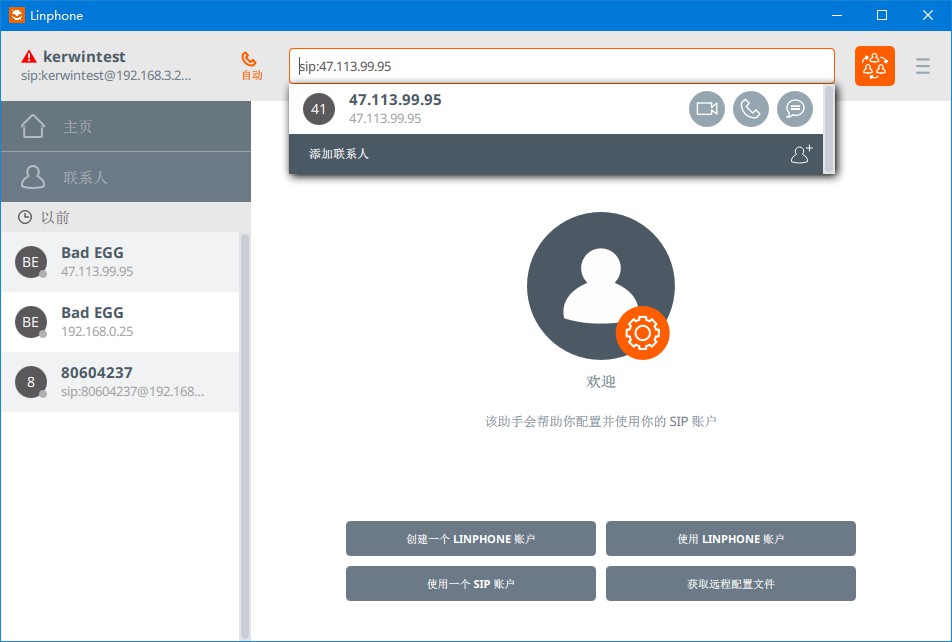Screen dimensions: 952x642
Task: Select the 47.113.99.95 search result name
Action: pos(395,100)
